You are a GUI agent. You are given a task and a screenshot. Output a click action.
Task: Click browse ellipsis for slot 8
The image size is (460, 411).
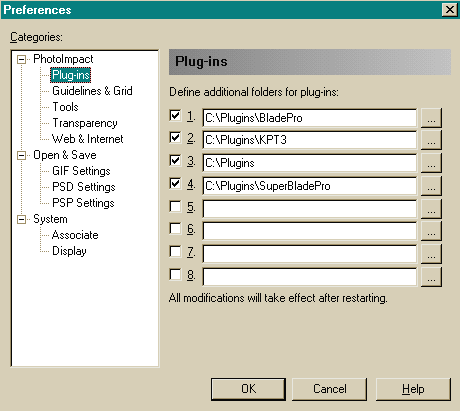coord(431,276)
